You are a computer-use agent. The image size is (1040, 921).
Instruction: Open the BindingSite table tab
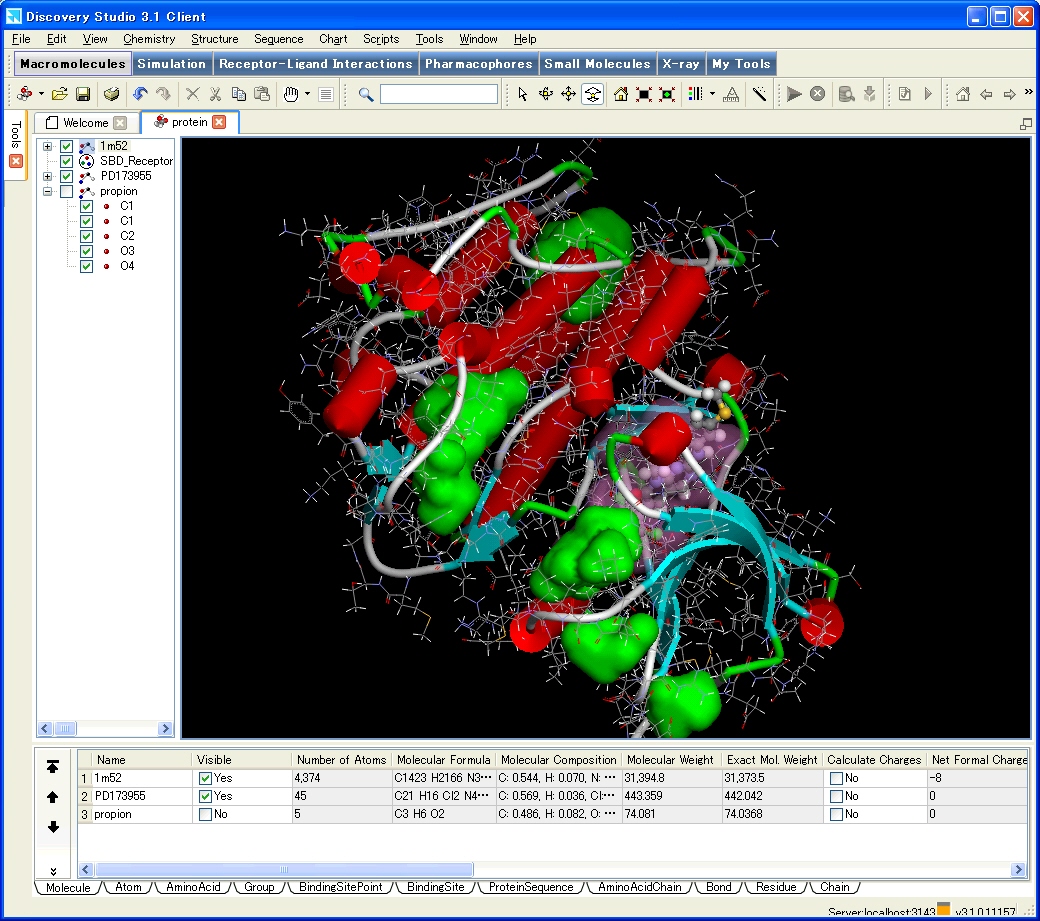tap(436, 887)
